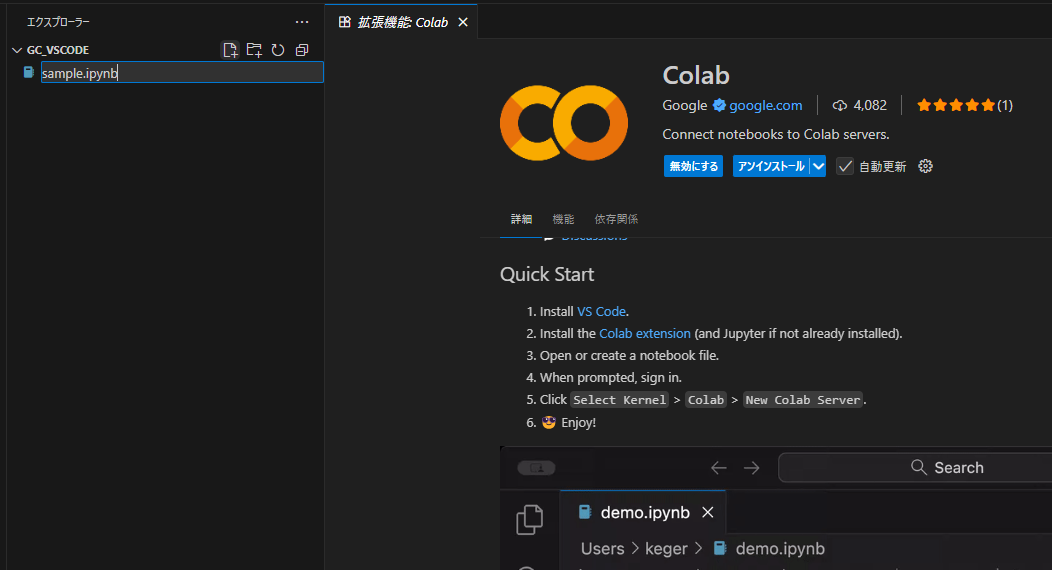1052x570 pixels.
Task: Click the New Folder icon in Explorer
Action: pyautogui.click(x=254, y=50)
